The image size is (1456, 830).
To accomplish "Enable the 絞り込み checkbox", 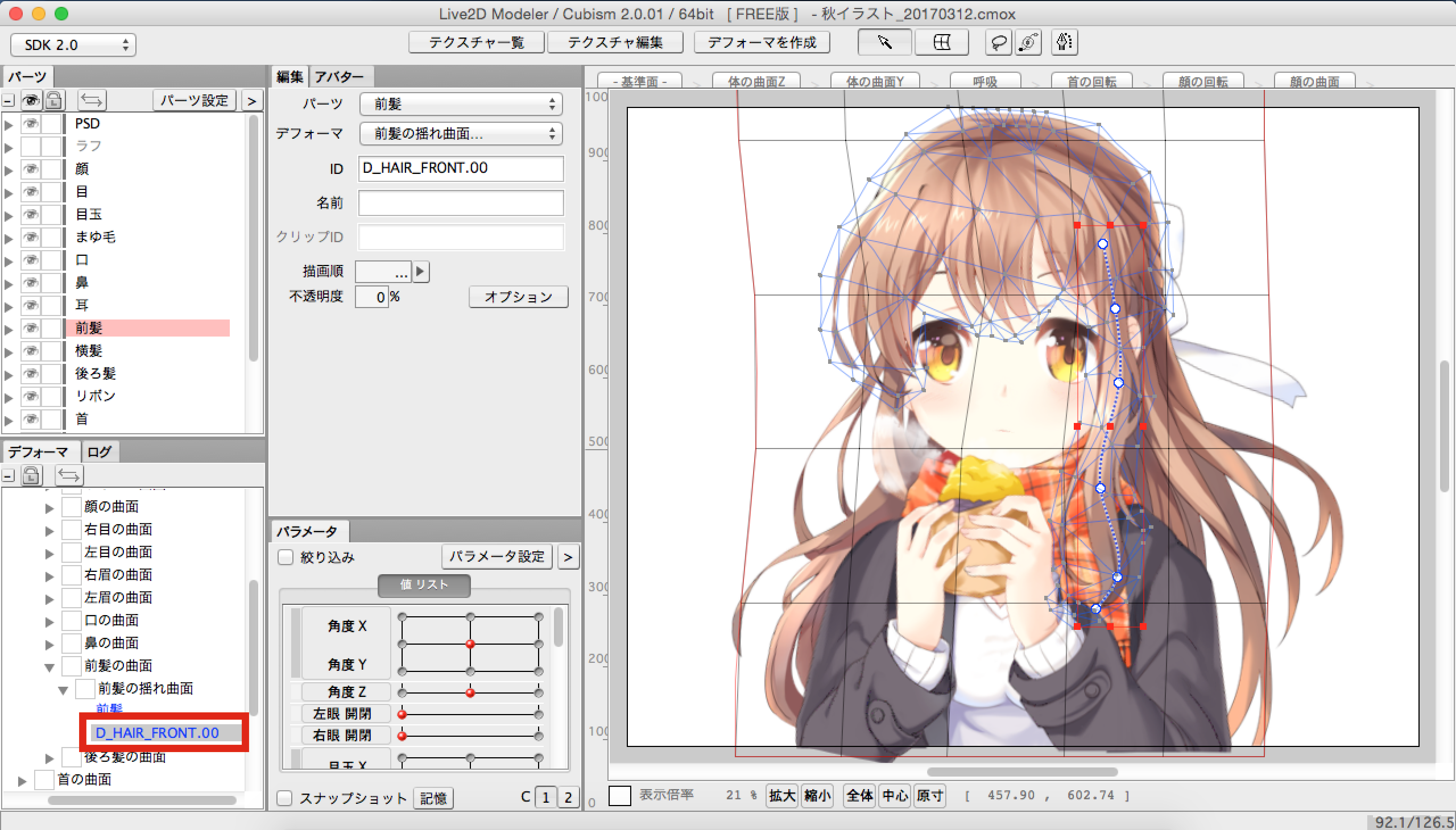I will coord(285,557).
